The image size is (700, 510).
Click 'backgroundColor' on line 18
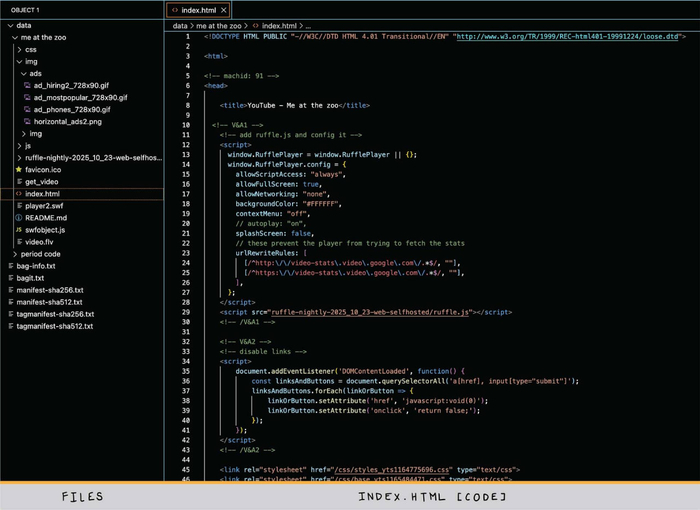pos(267,204)
